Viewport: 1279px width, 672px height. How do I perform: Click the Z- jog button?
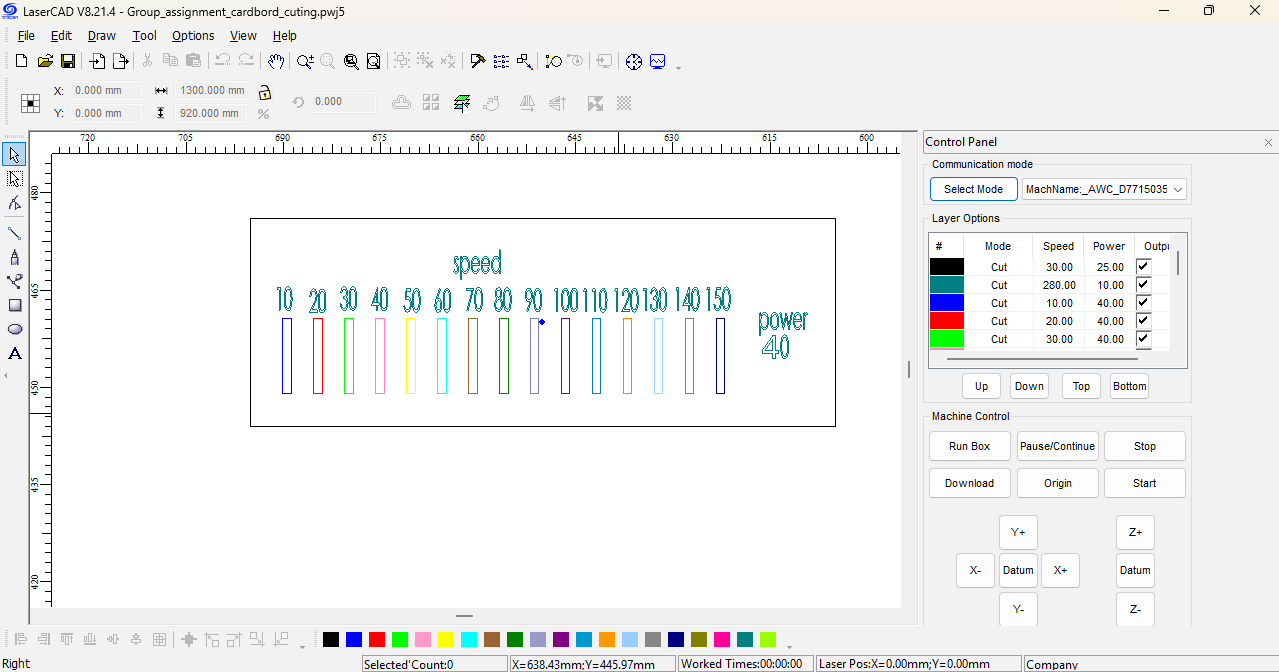click(1135, 609)
